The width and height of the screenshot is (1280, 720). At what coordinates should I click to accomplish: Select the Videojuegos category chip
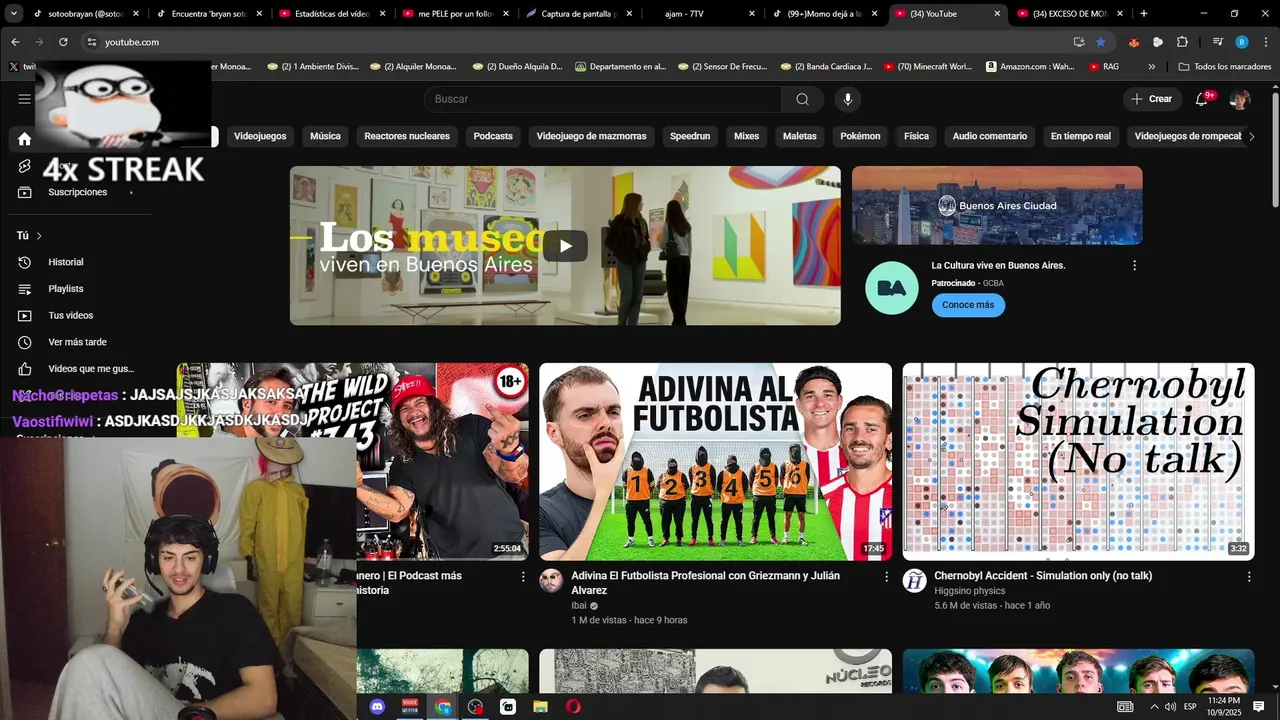260,136
